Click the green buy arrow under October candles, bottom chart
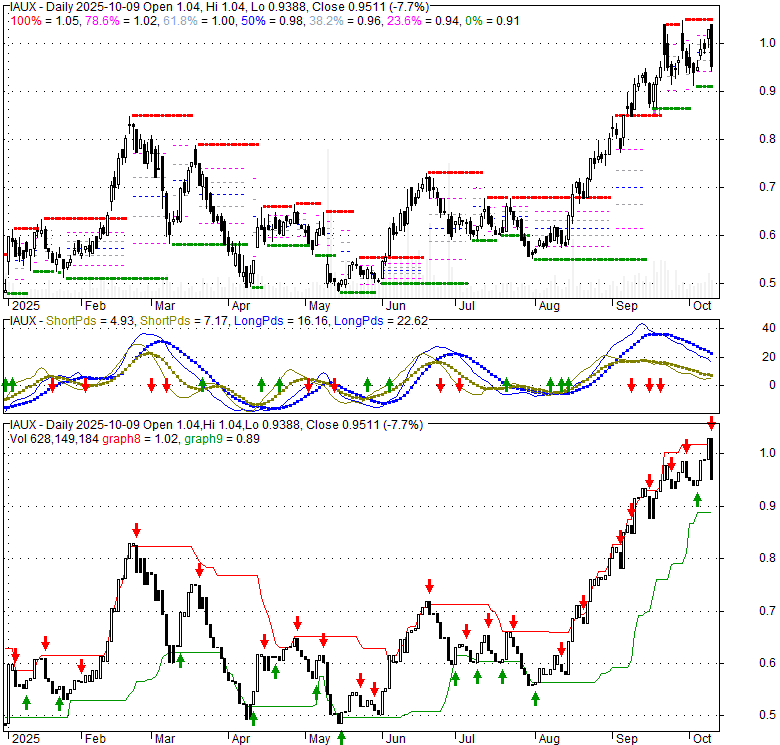 click(x=697, y=499)
